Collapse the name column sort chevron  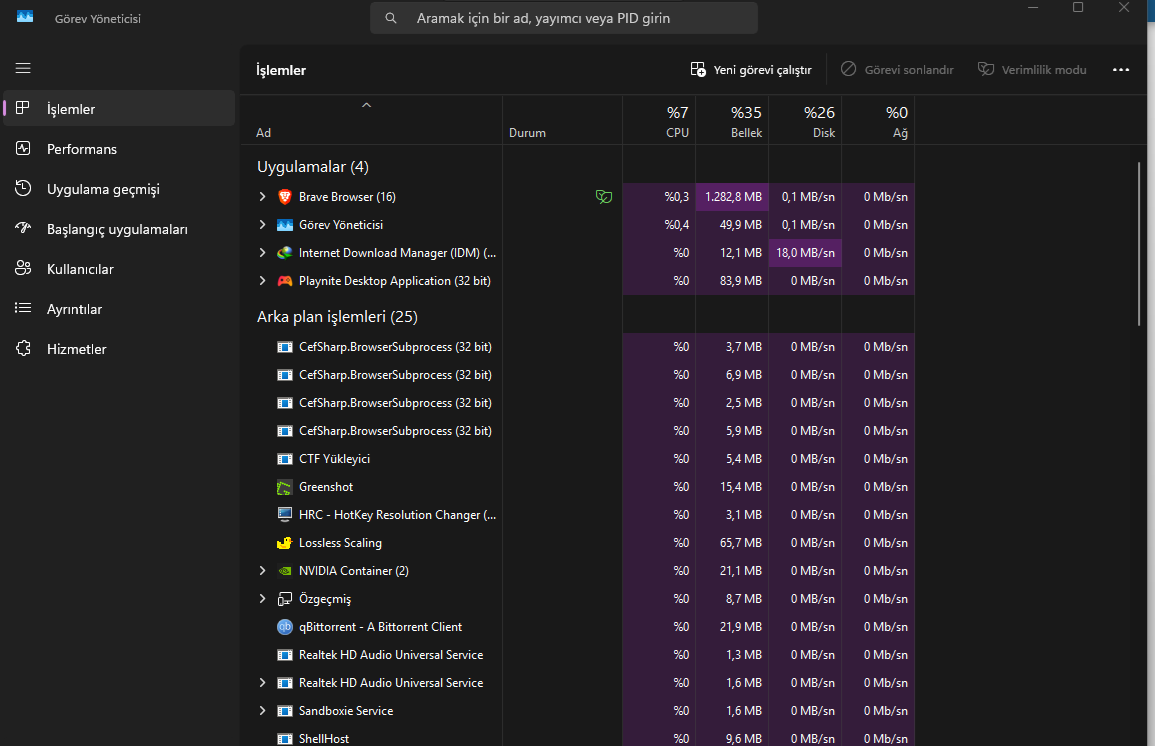click(366, 105)
